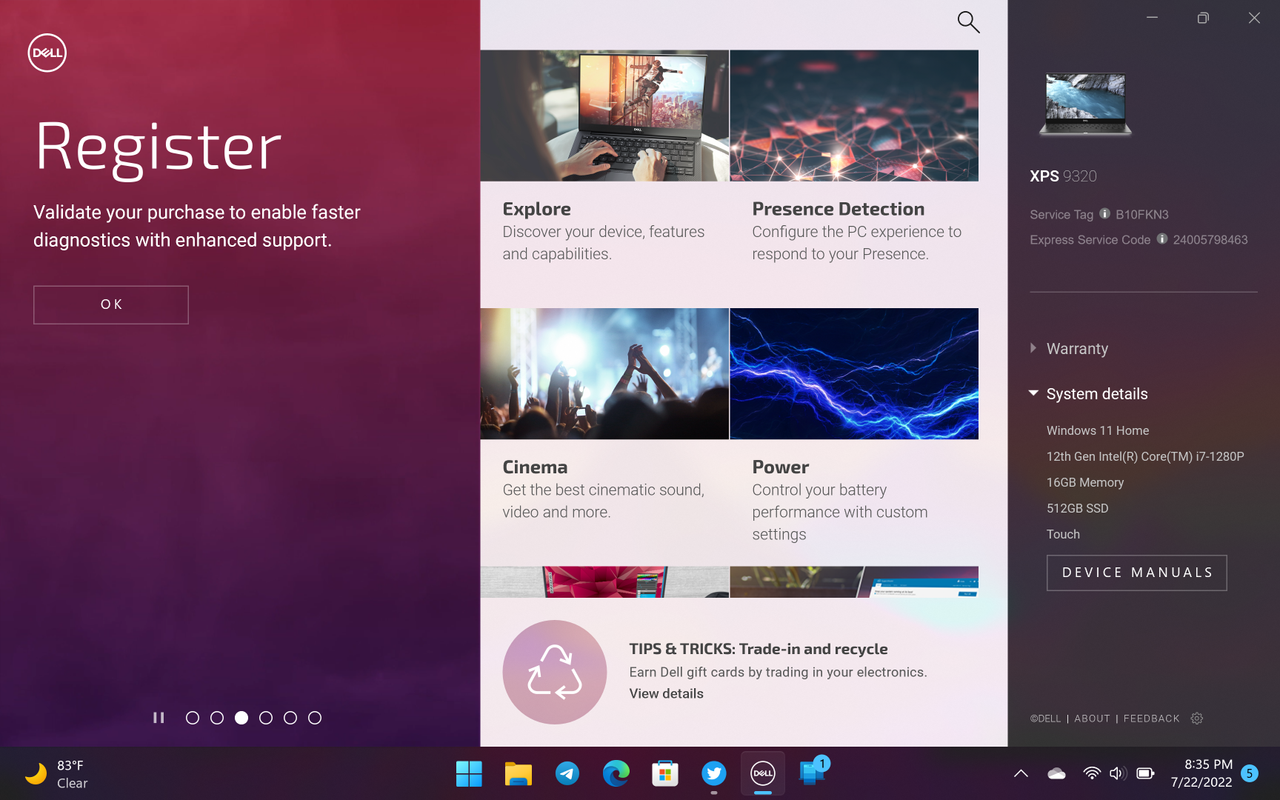Open Twitter from the taskbar
1280x800 pixels.
tap(714, 773)
